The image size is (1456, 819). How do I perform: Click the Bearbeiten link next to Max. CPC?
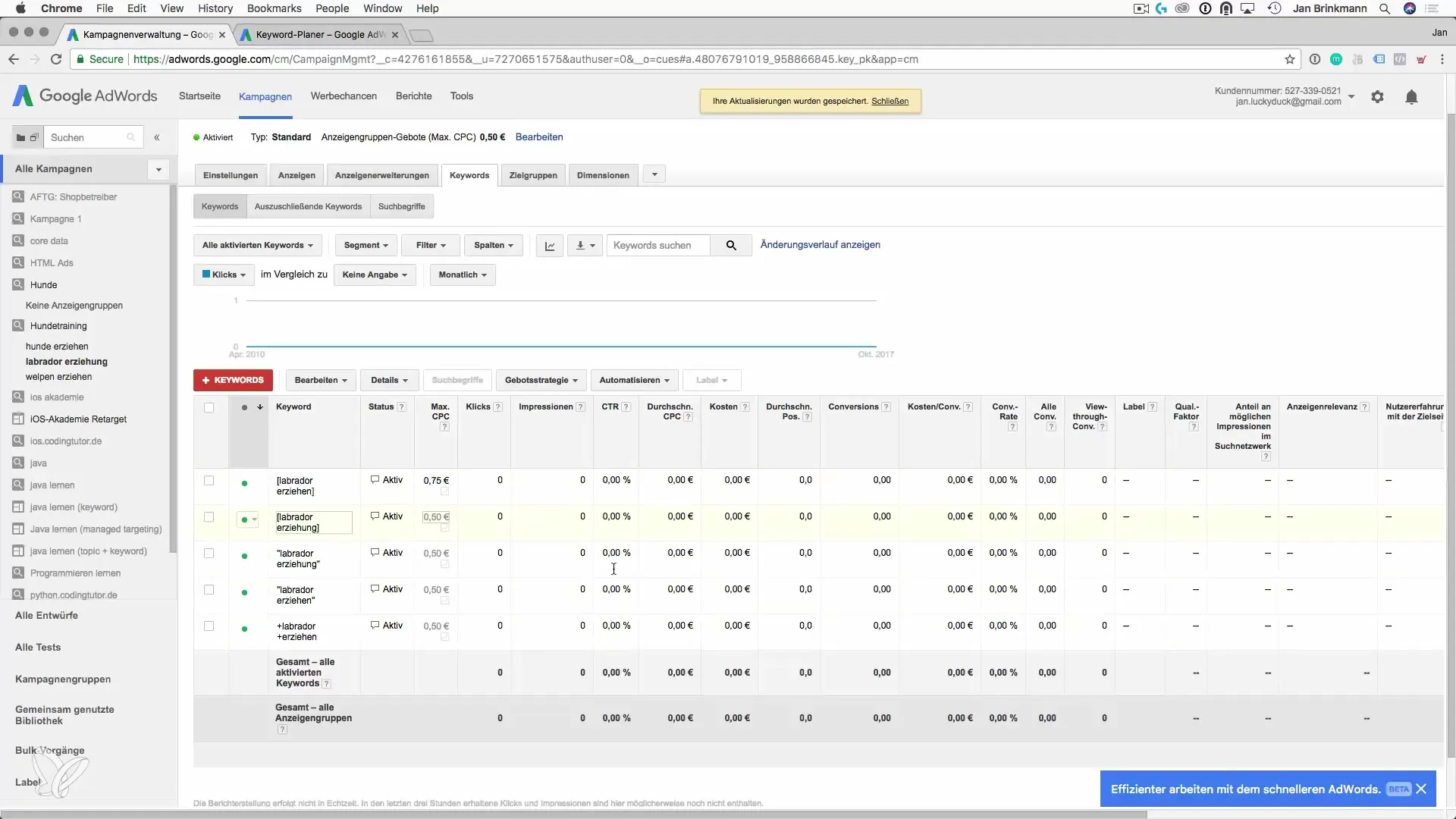coord(539,137)
